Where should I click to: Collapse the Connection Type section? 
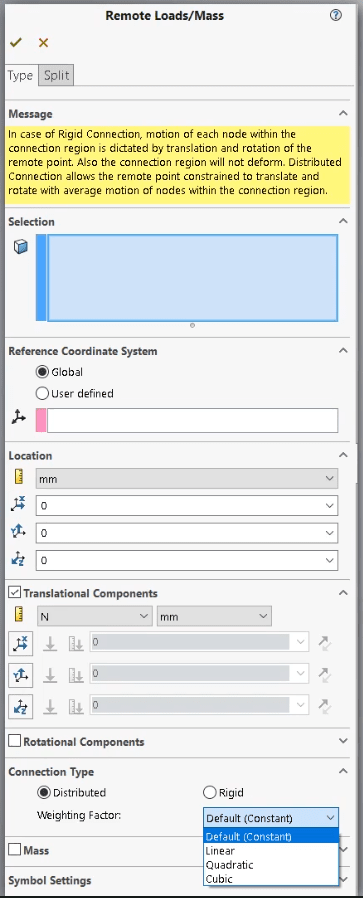pyautogui.click(x=343, y=771)
